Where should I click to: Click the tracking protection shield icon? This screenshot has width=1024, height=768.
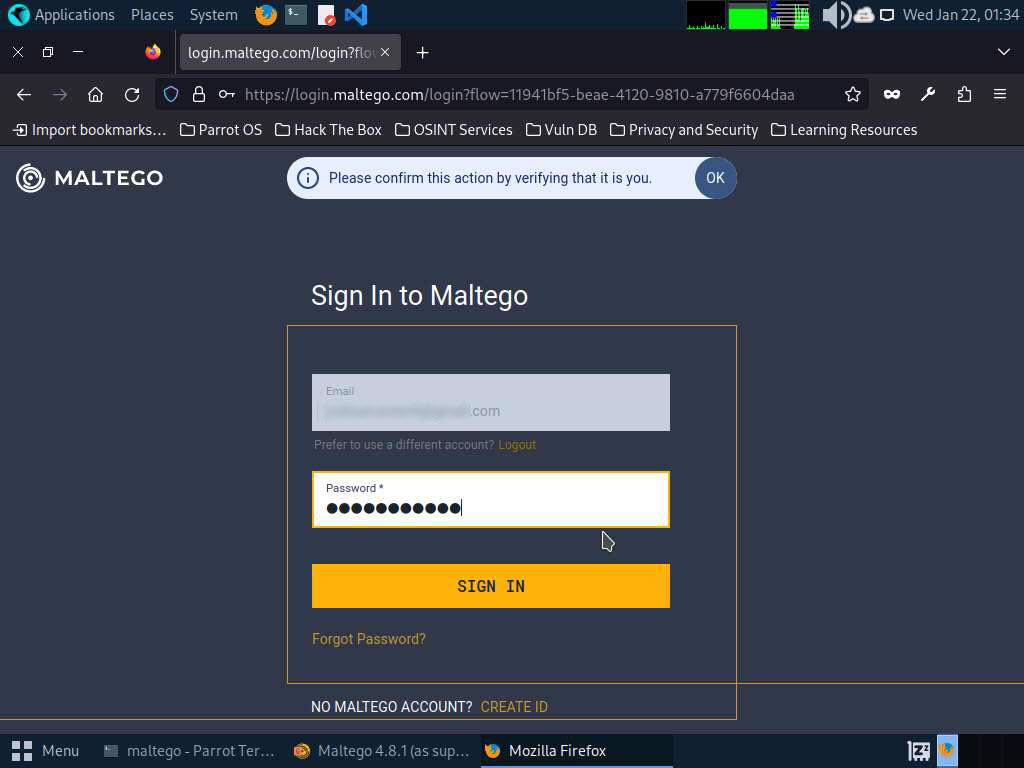(x=171, y=95)
